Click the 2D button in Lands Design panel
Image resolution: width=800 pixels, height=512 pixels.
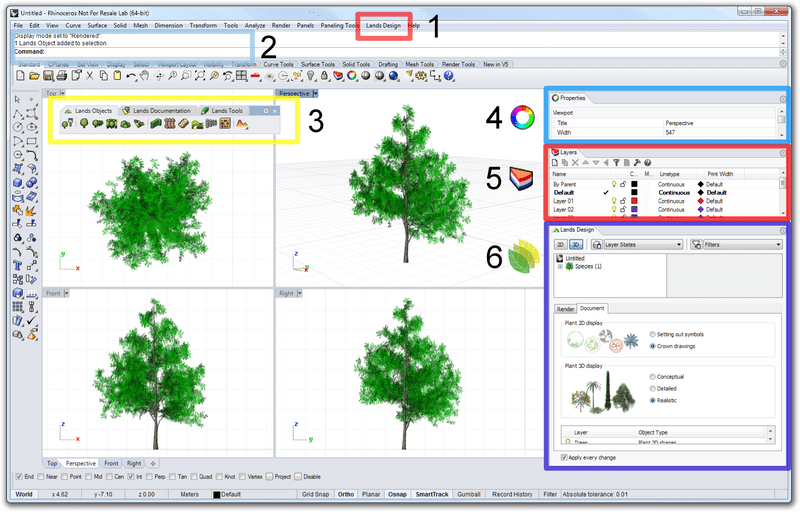tap(561, 245)
